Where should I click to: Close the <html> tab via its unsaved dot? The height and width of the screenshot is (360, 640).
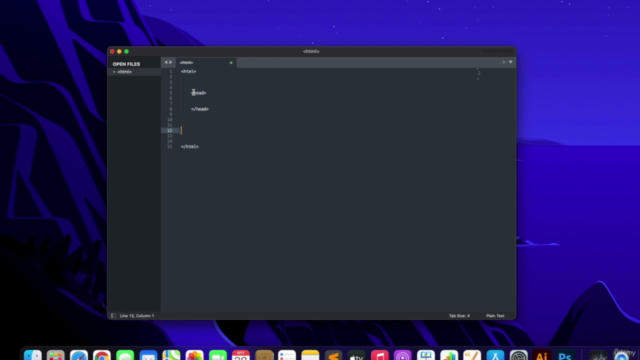(231, 62)
